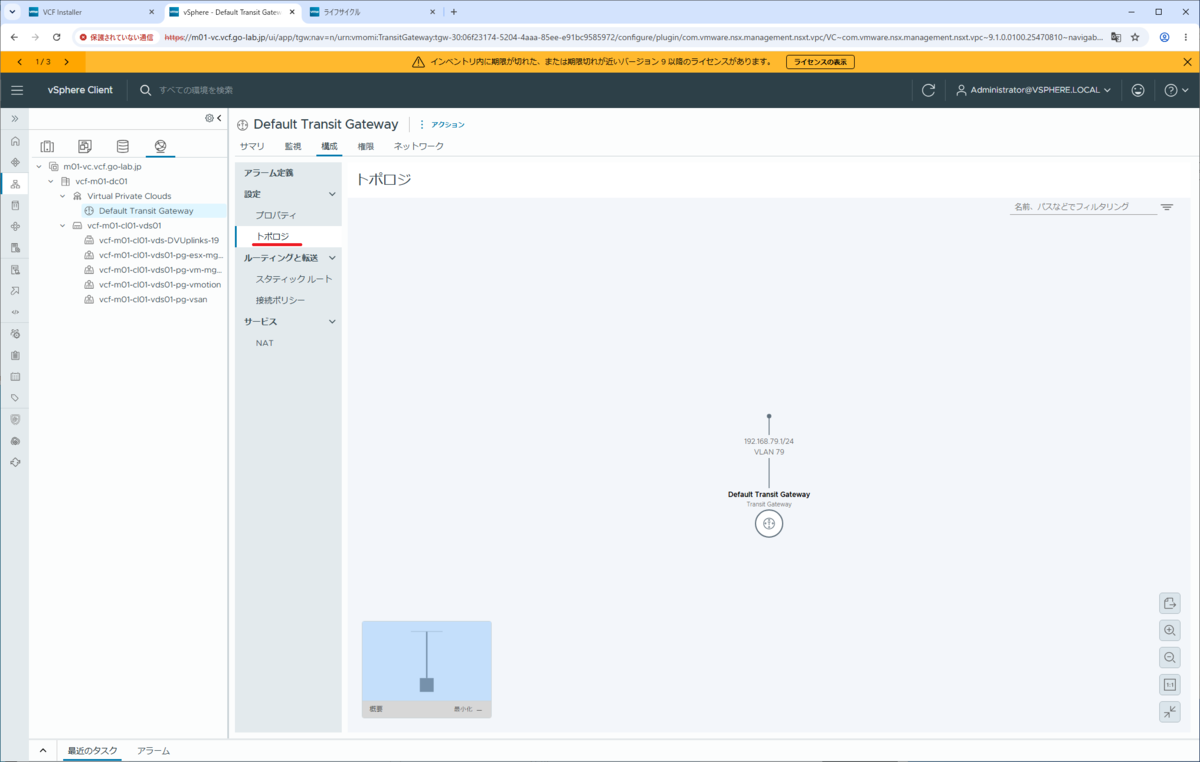Collapse vcf-m01-cl01-vds01 switch node
The height and width of the screenshot is (762, 1200).
(x=63, y=226)
